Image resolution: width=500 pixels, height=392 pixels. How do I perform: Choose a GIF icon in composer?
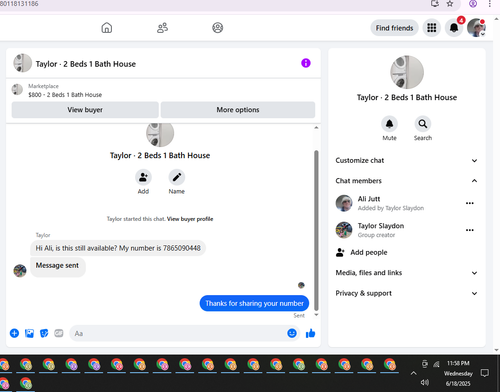point(59,333)
